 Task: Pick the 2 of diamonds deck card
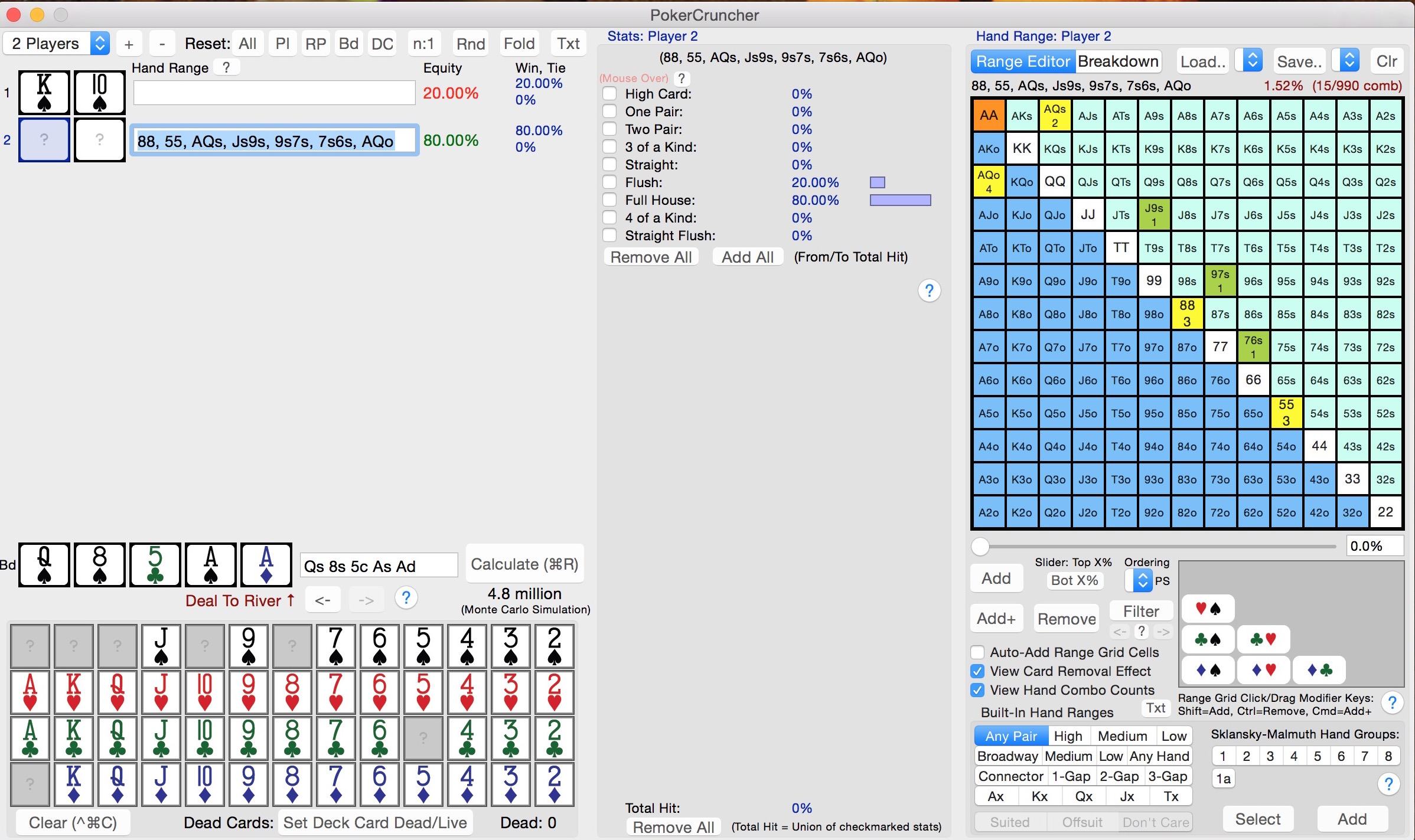555,784
